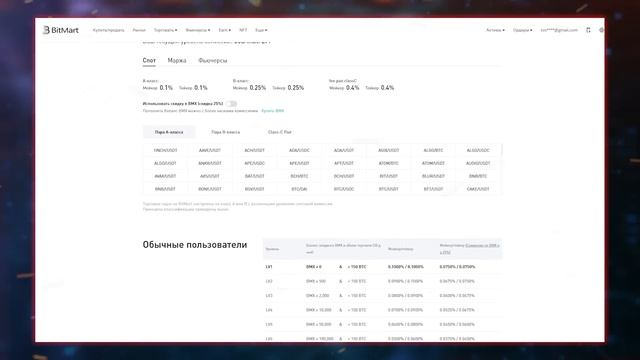Click the BitMart logo
The width and height of the screenshot is (640, 360).
61,30
